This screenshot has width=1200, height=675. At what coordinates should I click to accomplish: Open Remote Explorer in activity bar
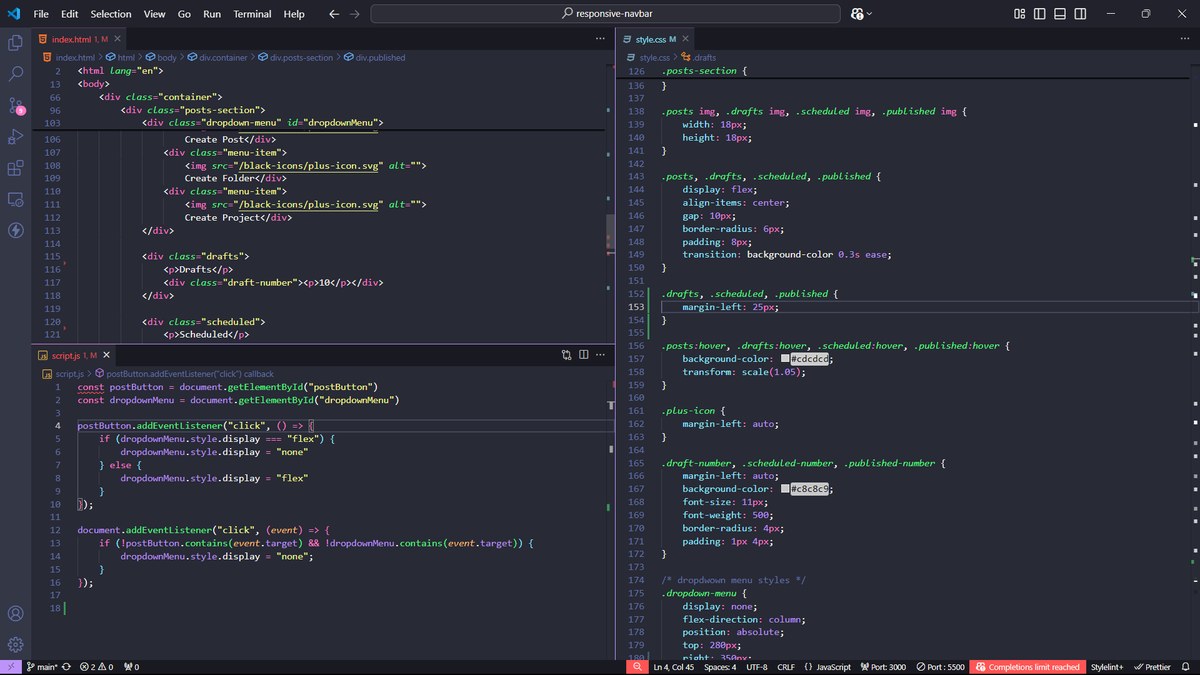[x=15, y=199]
